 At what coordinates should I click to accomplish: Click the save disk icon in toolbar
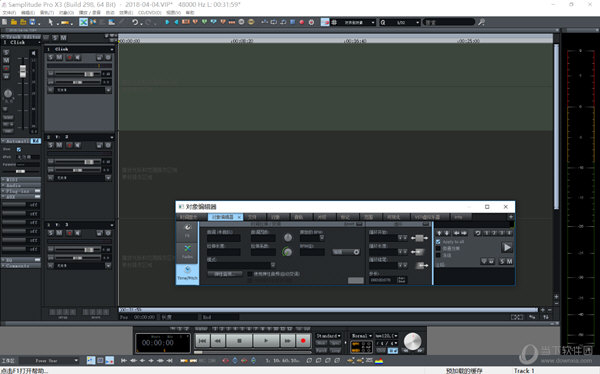(32, 22)
